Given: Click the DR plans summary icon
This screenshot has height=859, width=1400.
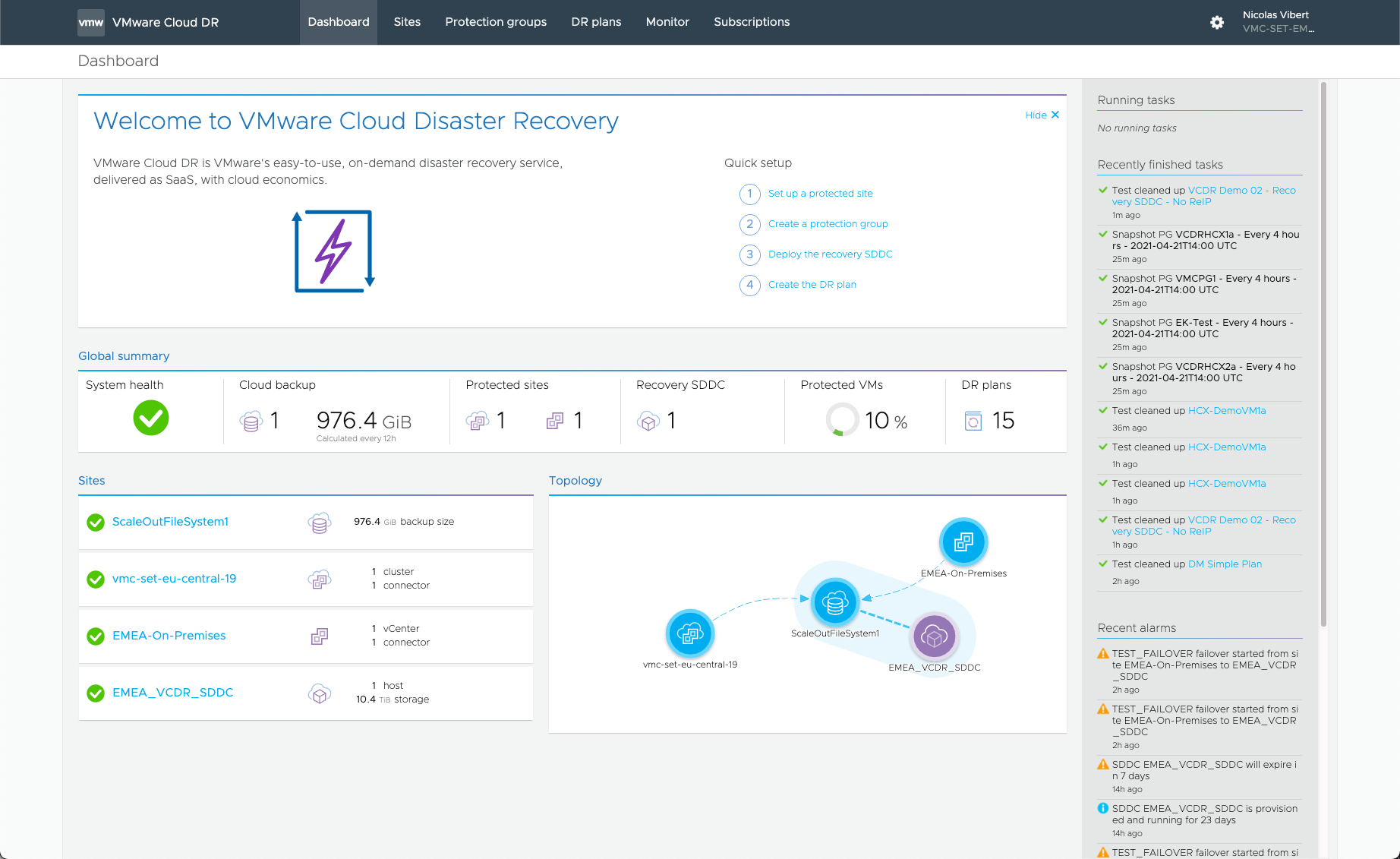Looking at the screenshot, I should click(973, 421).
